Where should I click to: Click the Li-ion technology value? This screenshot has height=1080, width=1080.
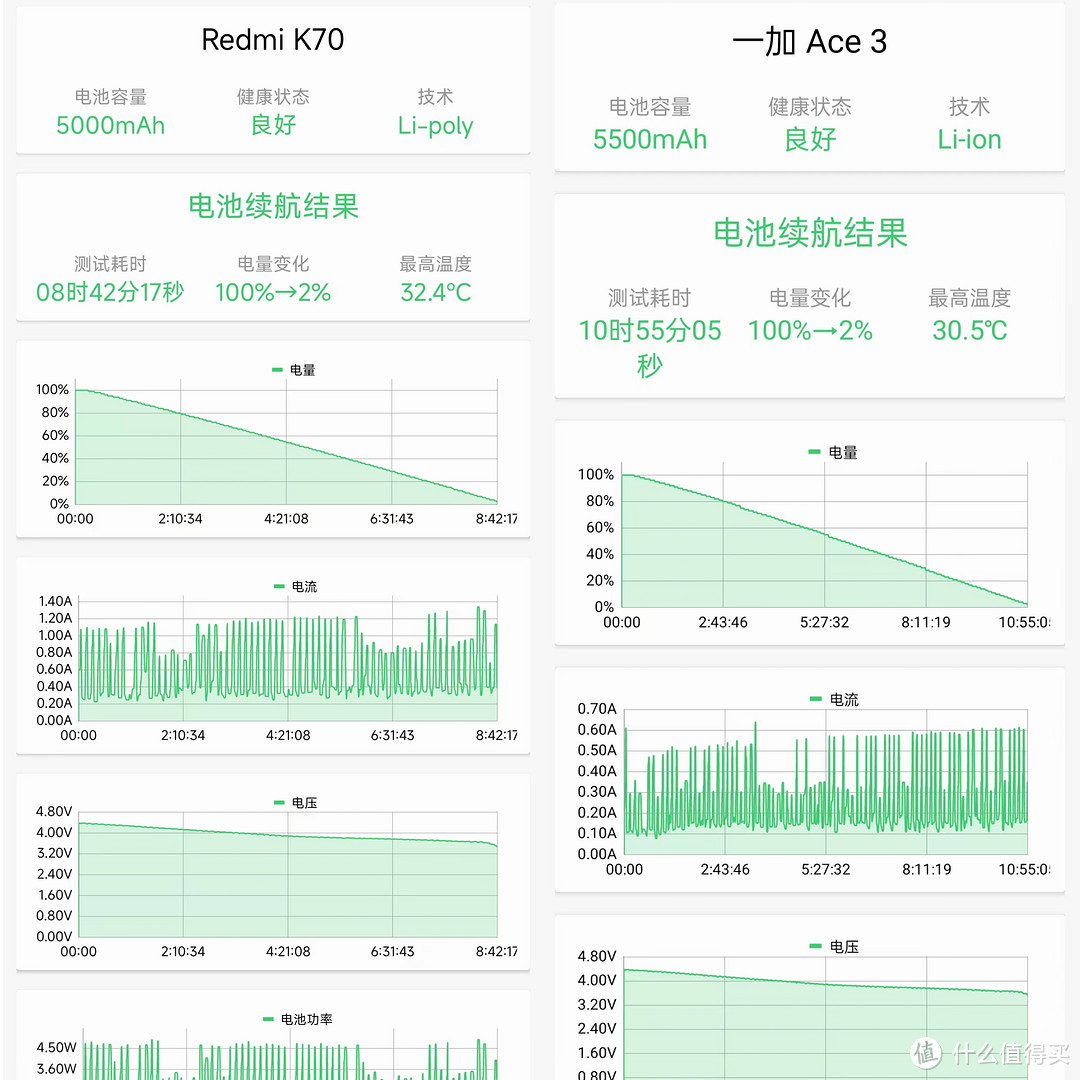pos(969,139)
